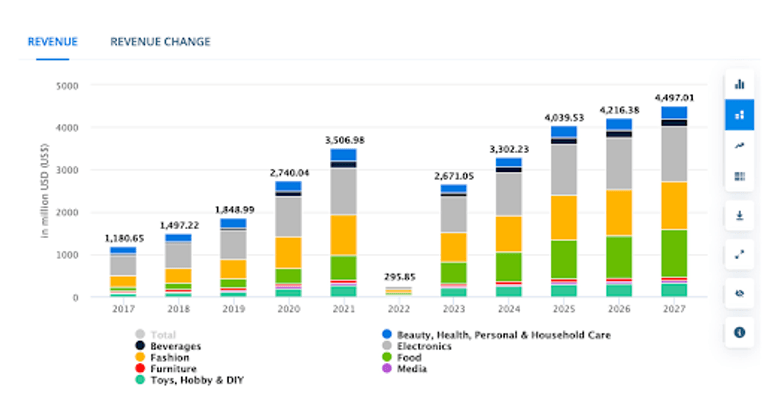Viewport: 764px width, 401px height.
Task: Click the 4,039.53 value label
Action: 564,118
